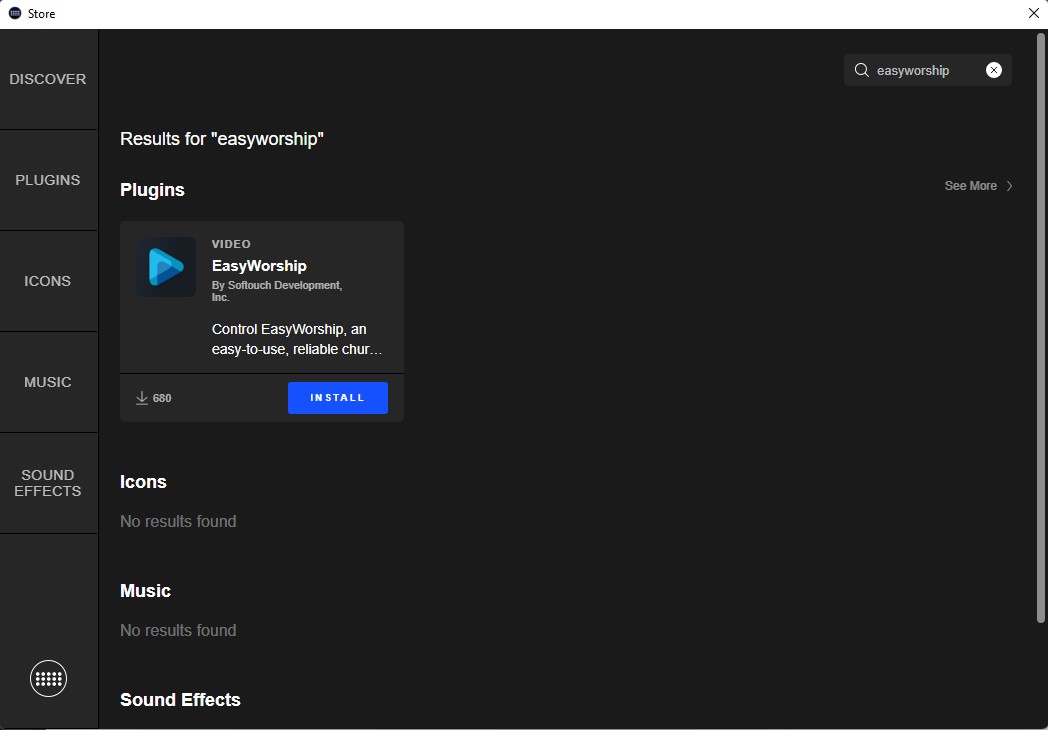Open the EasyWorship plugin card
The height and width of the screenshot is (730, 1048).
[x=261, y=297]
